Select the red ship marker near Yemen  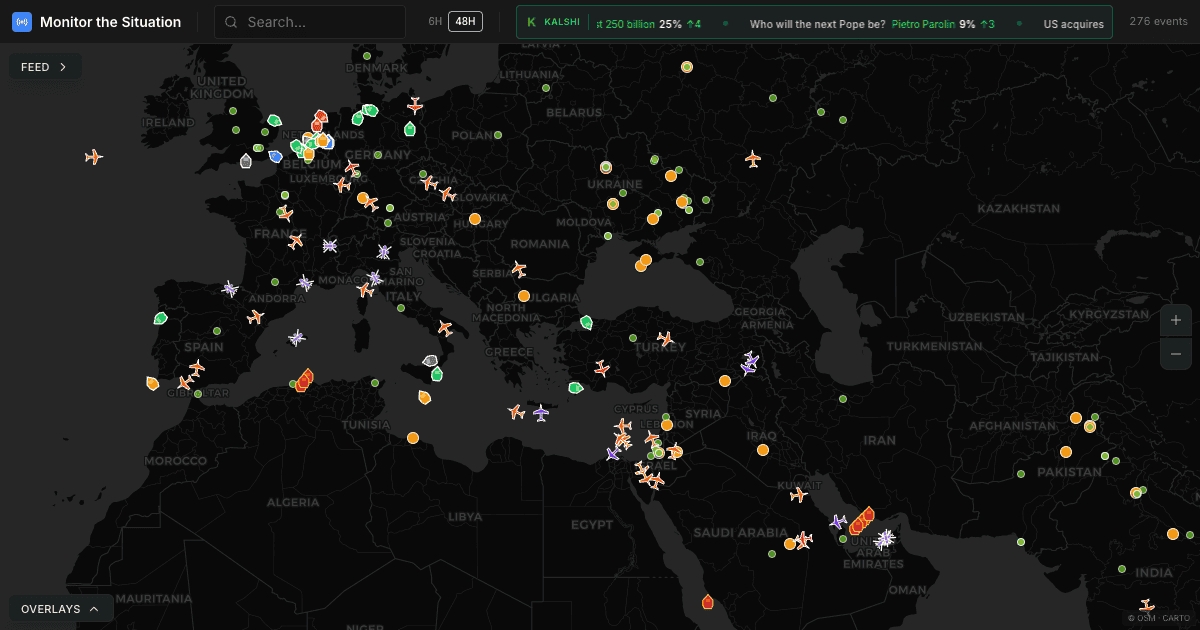[x=708, y=602]
